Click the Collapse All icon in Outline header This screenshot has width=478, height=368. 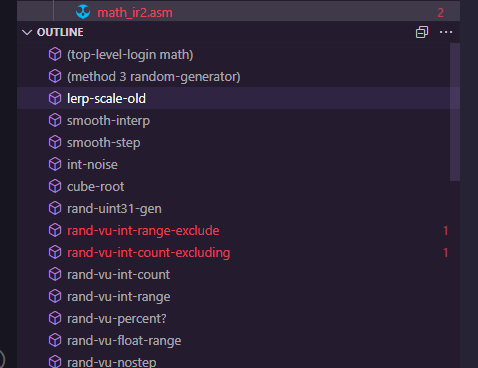pos(422,32)
